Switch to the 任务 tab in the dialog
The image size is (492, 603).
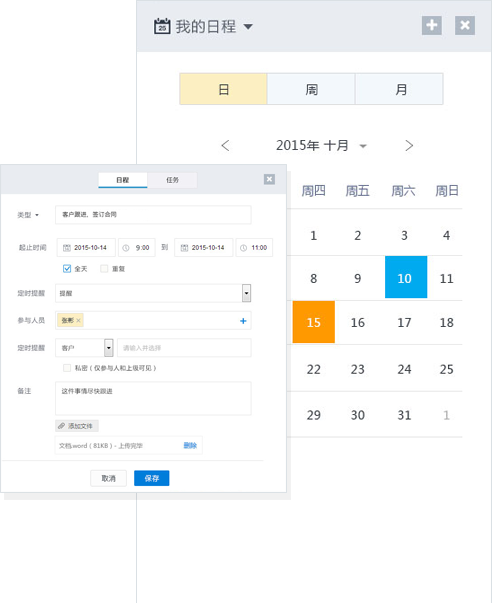click(x=172, y=180)
